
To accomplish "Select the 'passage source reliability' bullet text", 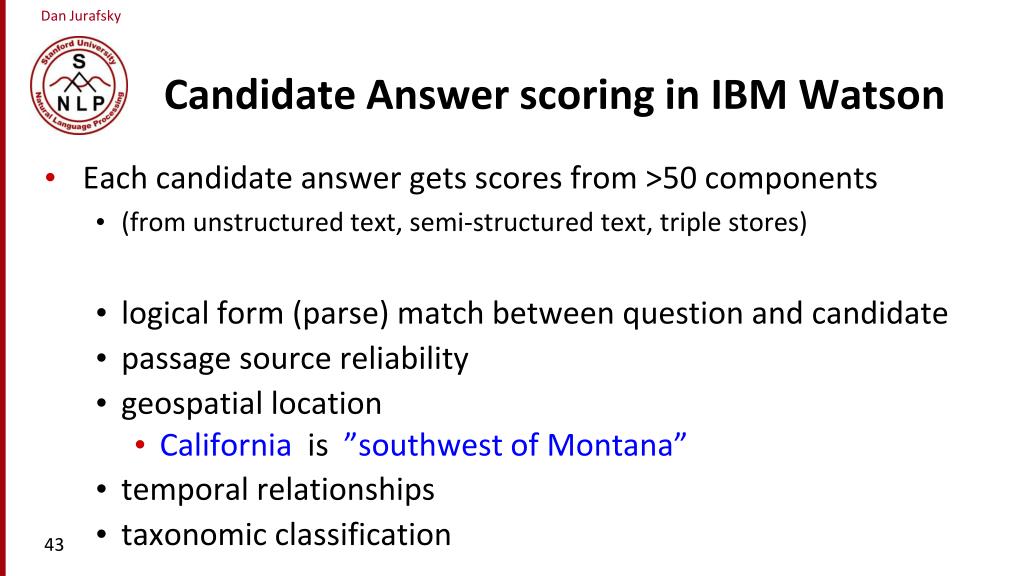I will click(x=295, y=359).
